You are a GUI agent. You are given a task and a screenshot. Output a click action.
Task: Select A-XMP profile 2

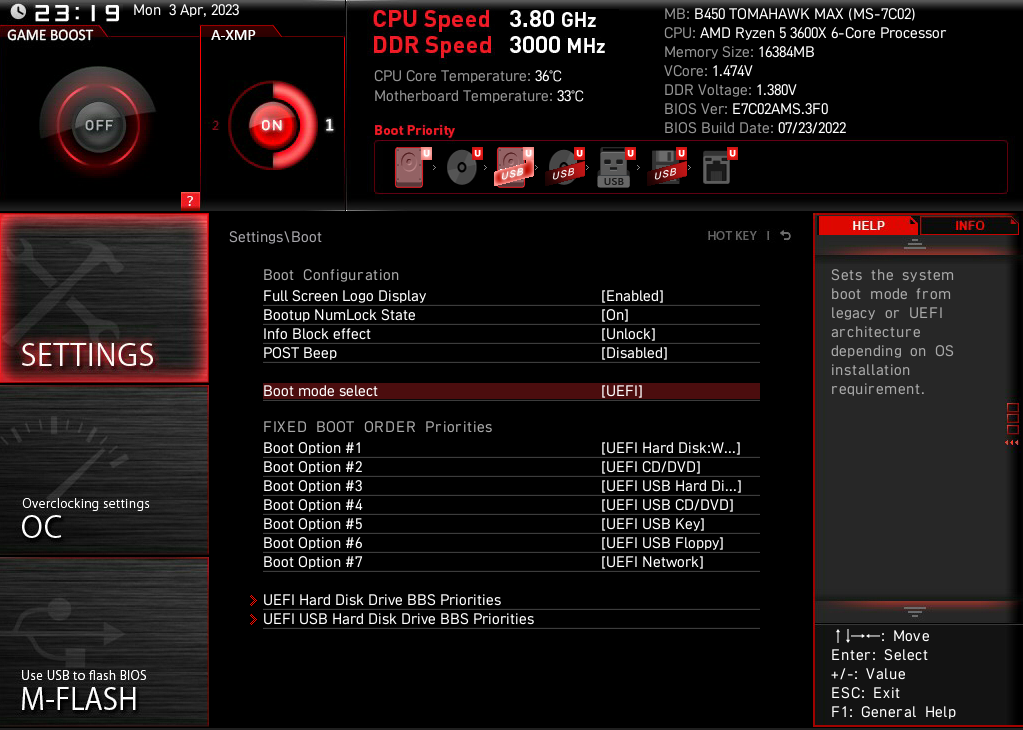[x=215, y=125]
